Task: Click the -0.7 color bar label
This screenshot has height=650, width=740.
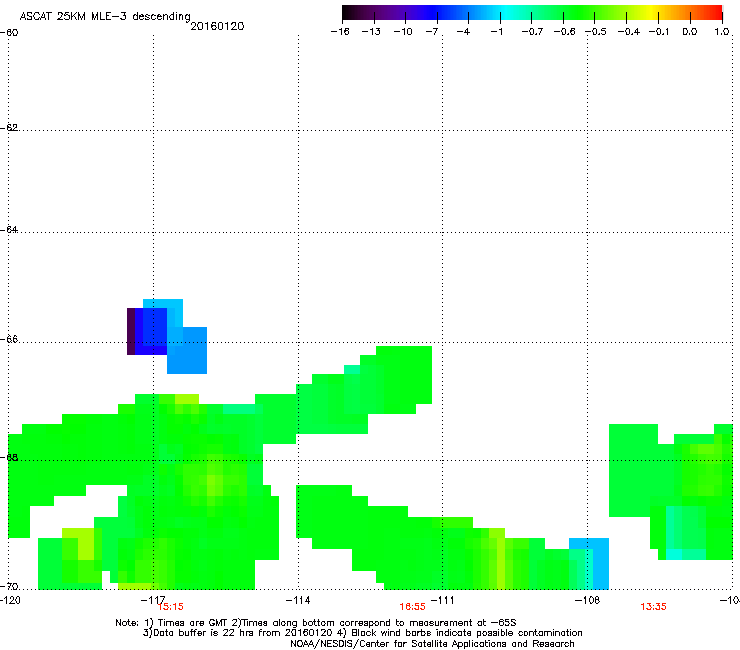Action: 532,32
